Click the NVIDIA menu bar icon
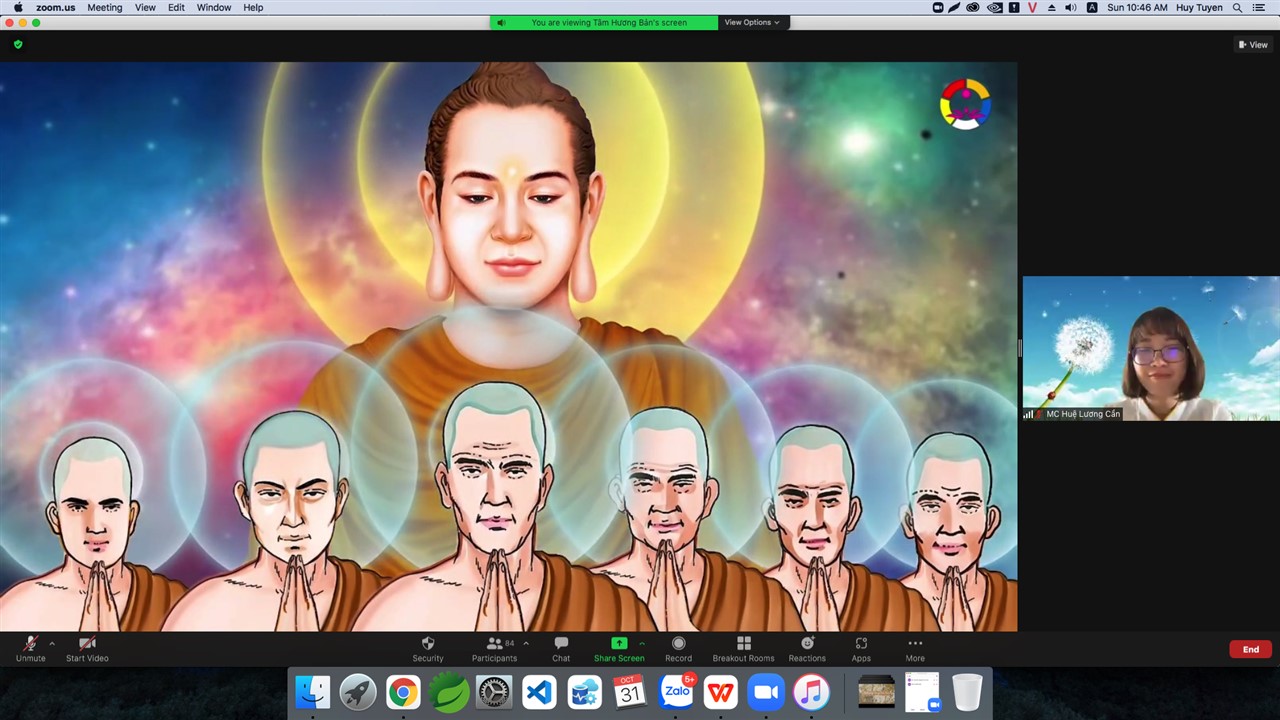 (994, 7)
